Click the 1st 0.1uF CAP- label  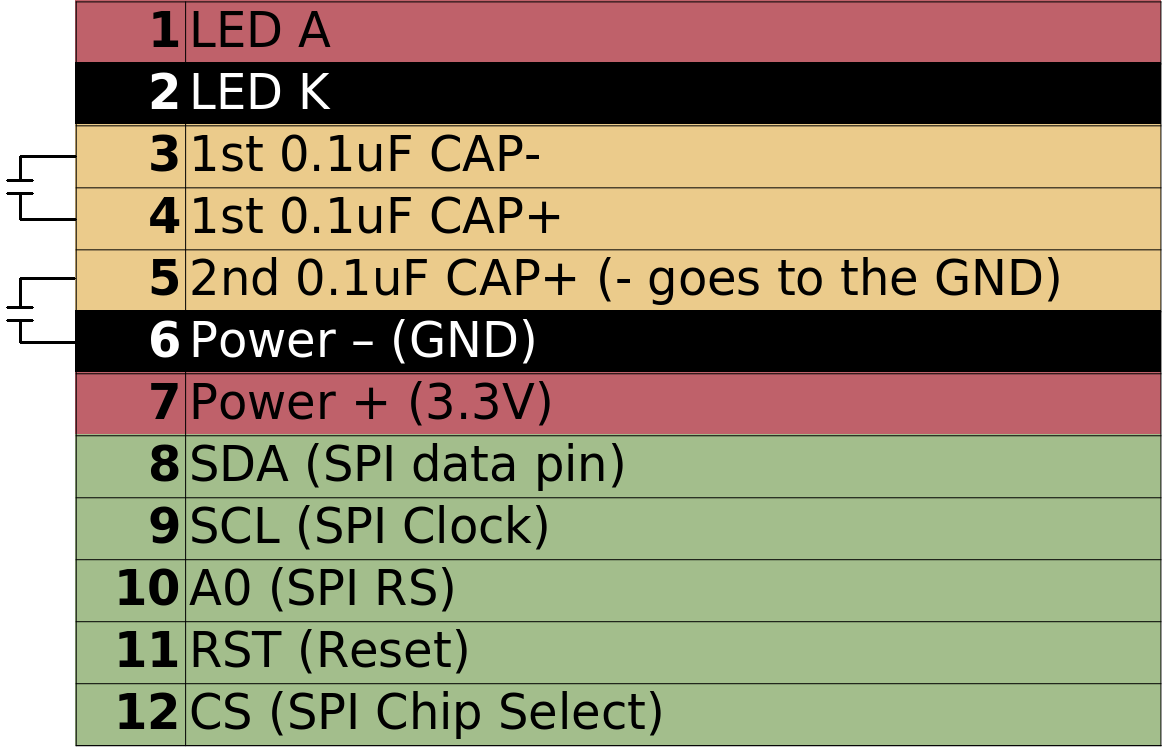pyautogui.click(x=365, y=156)
